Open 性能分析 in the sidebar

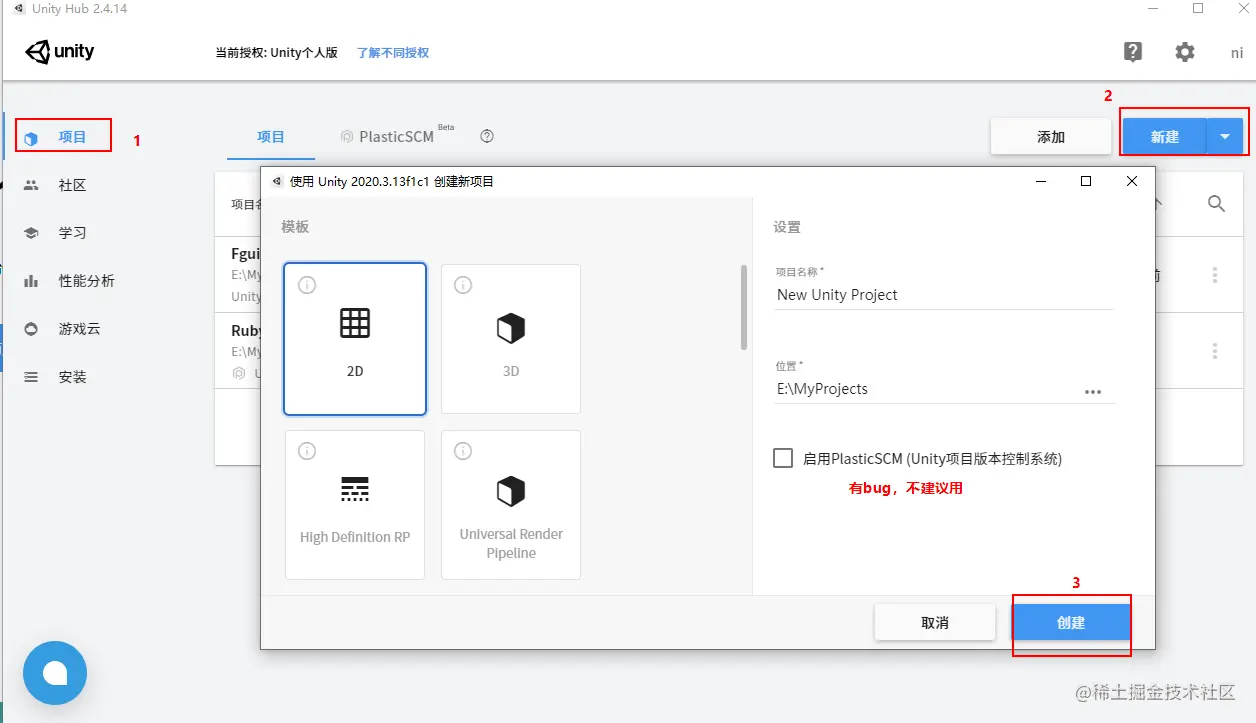pyautogui.click(x=86, y=281)
